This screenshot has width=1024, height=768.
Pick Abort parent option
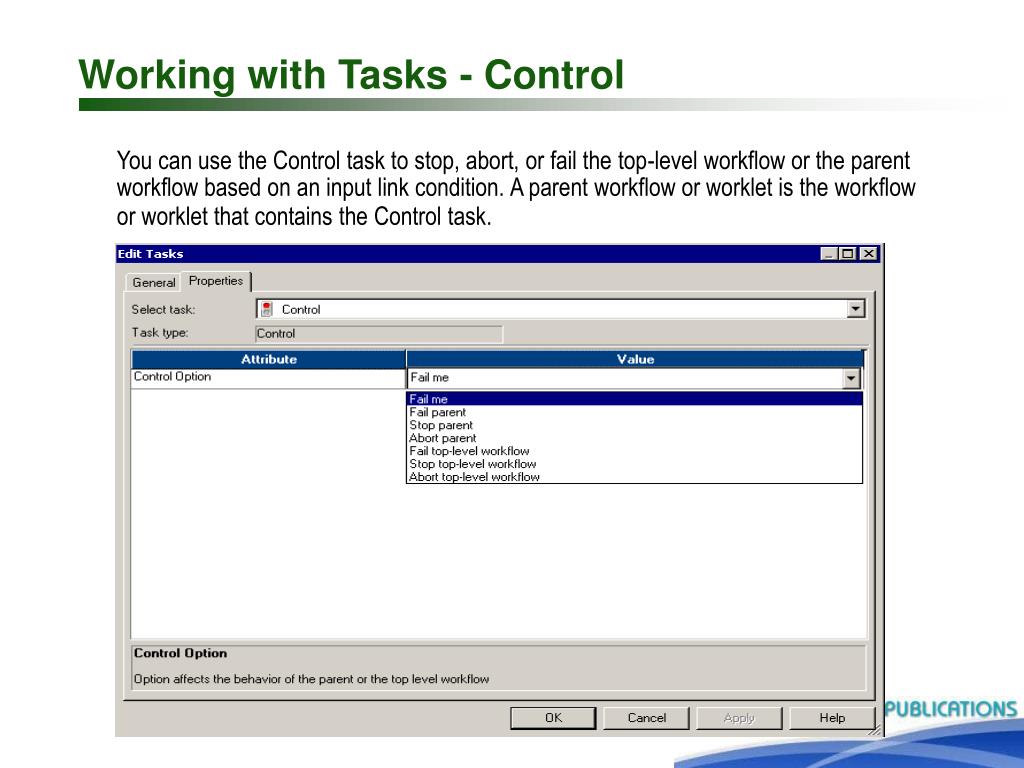tap(634, 438)
